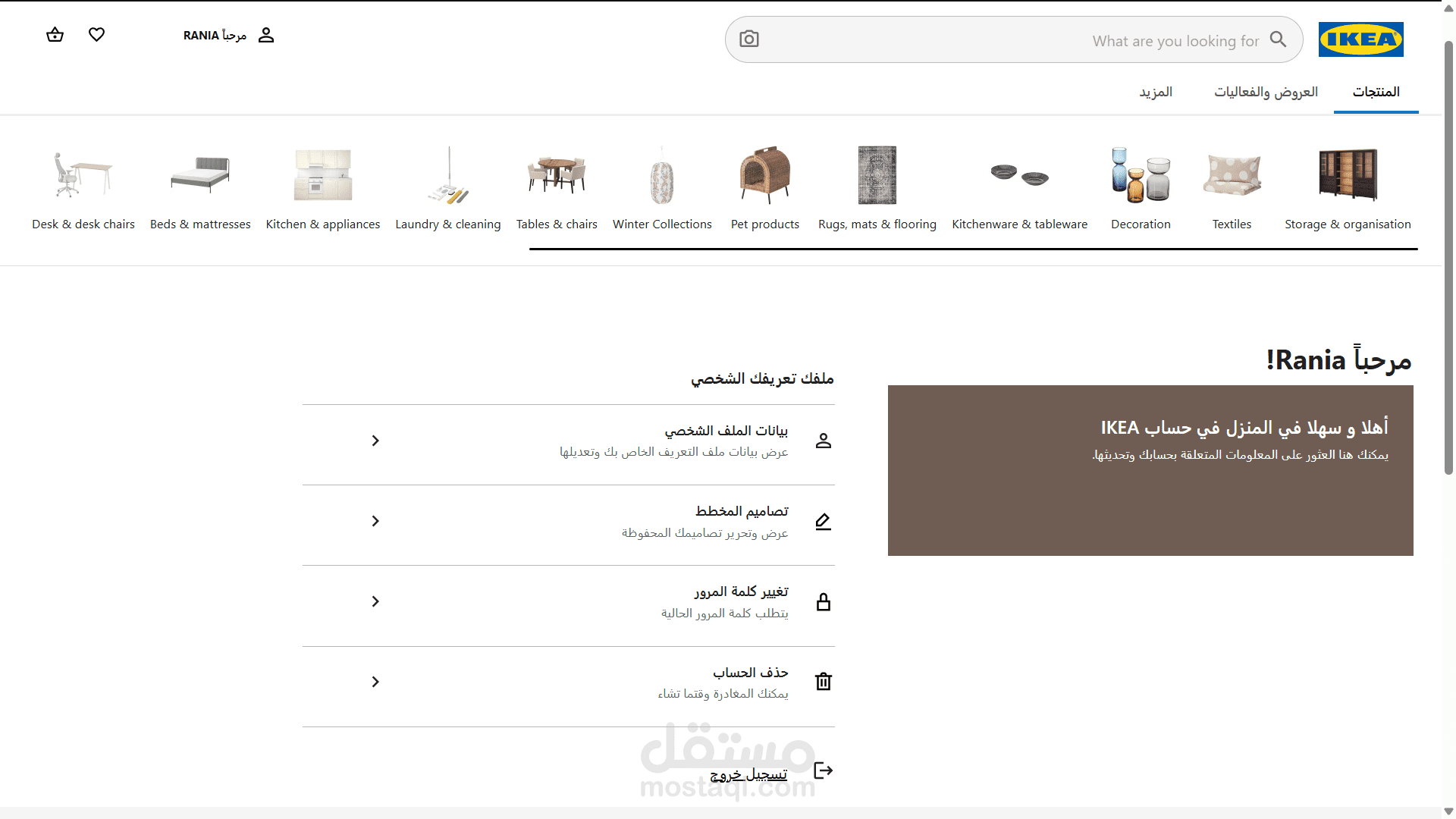This screenshot has height=819, width=1456.
Task: Open the Pet products category link
Action: 764,224
